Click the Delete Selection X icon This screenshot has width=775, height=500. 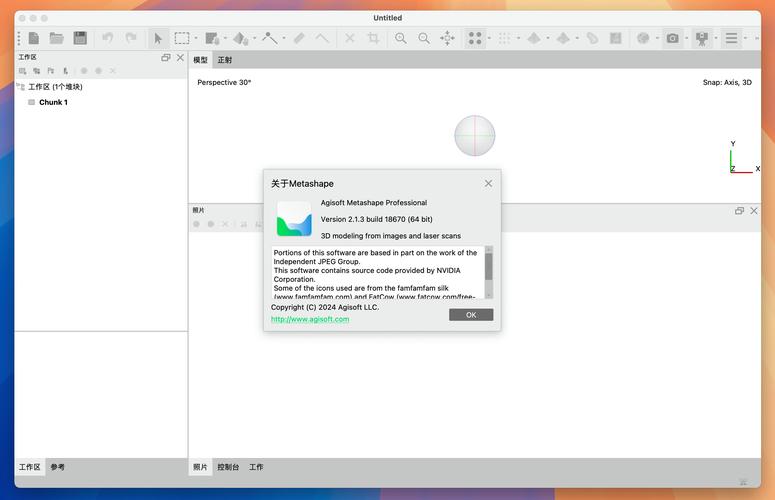tap(350, 38)
